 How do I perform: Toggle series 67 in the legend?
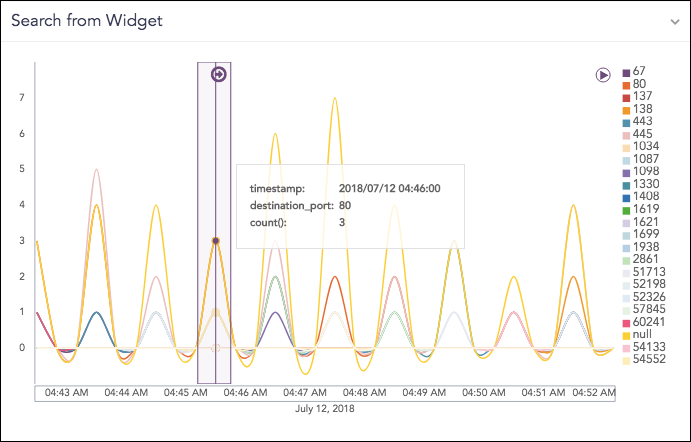pos(638,73)
